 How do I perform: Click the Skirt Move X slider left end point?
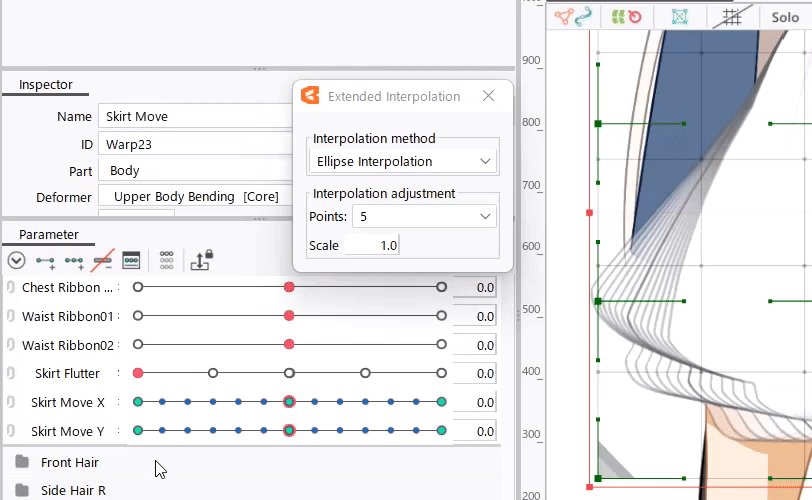[138, 402]
